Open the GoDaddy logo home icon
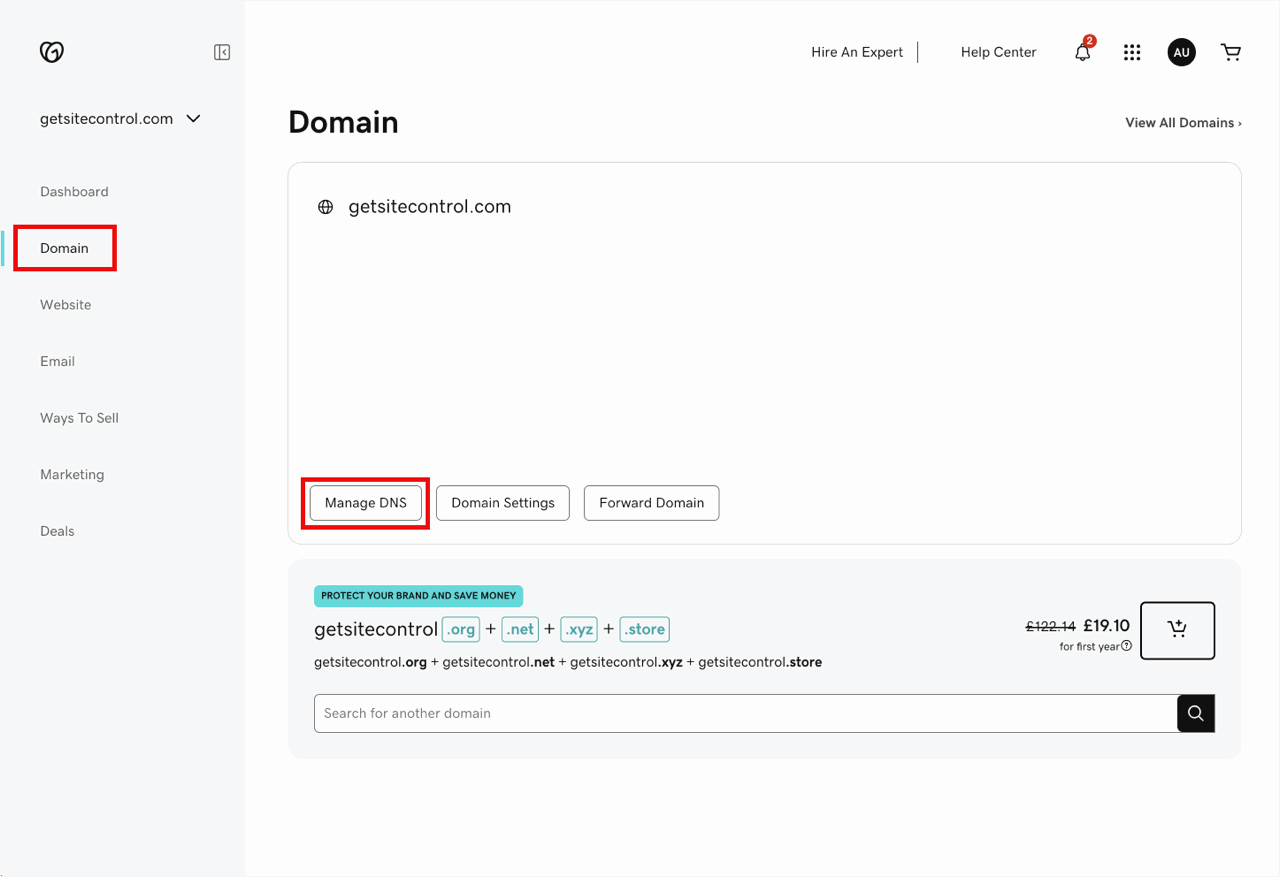 51,51
